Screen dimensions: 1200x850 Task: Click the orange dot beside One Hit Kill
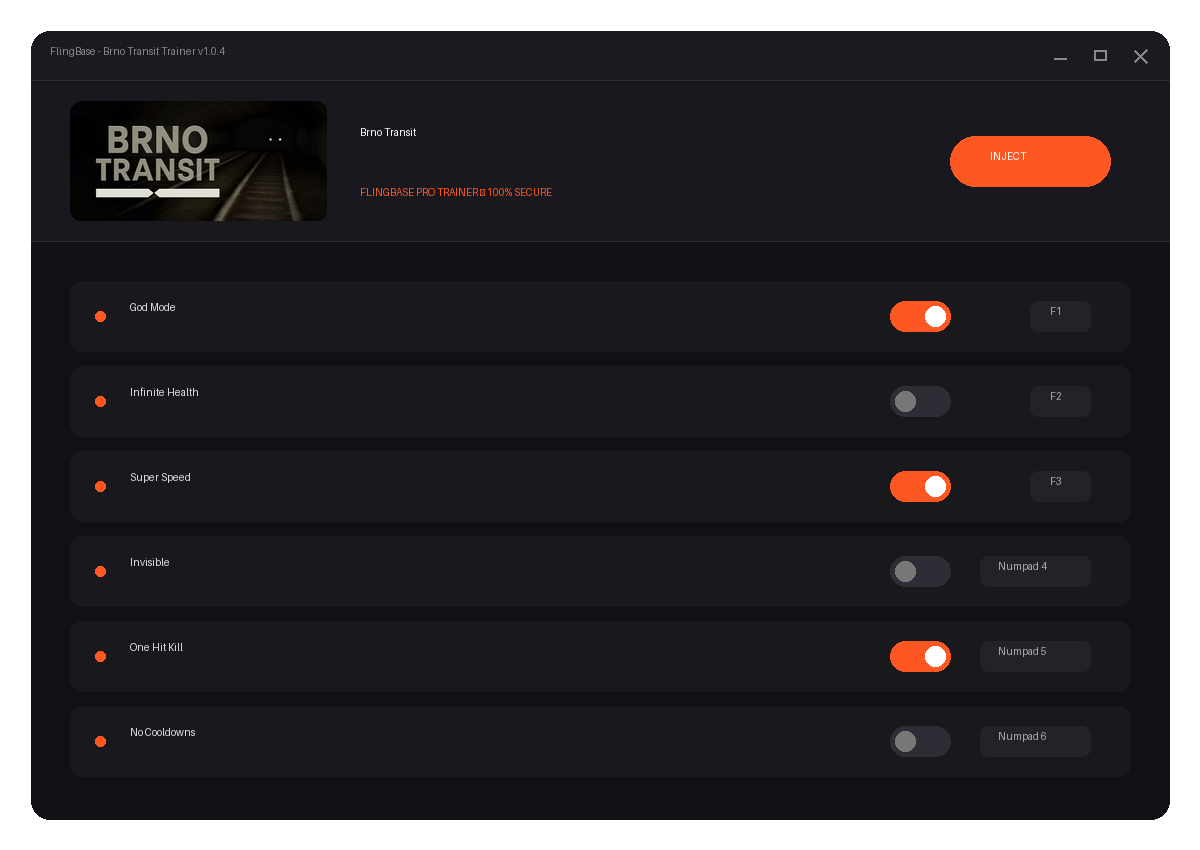100,656
